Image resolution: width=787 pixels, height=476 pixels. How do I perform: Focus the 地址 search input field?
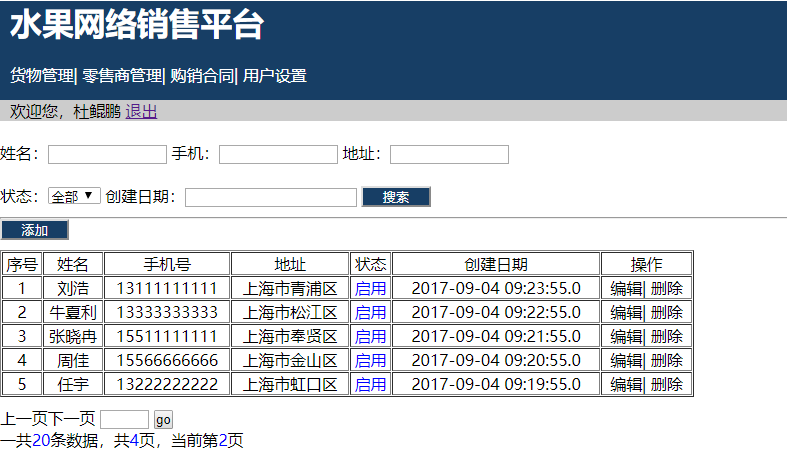449,154
